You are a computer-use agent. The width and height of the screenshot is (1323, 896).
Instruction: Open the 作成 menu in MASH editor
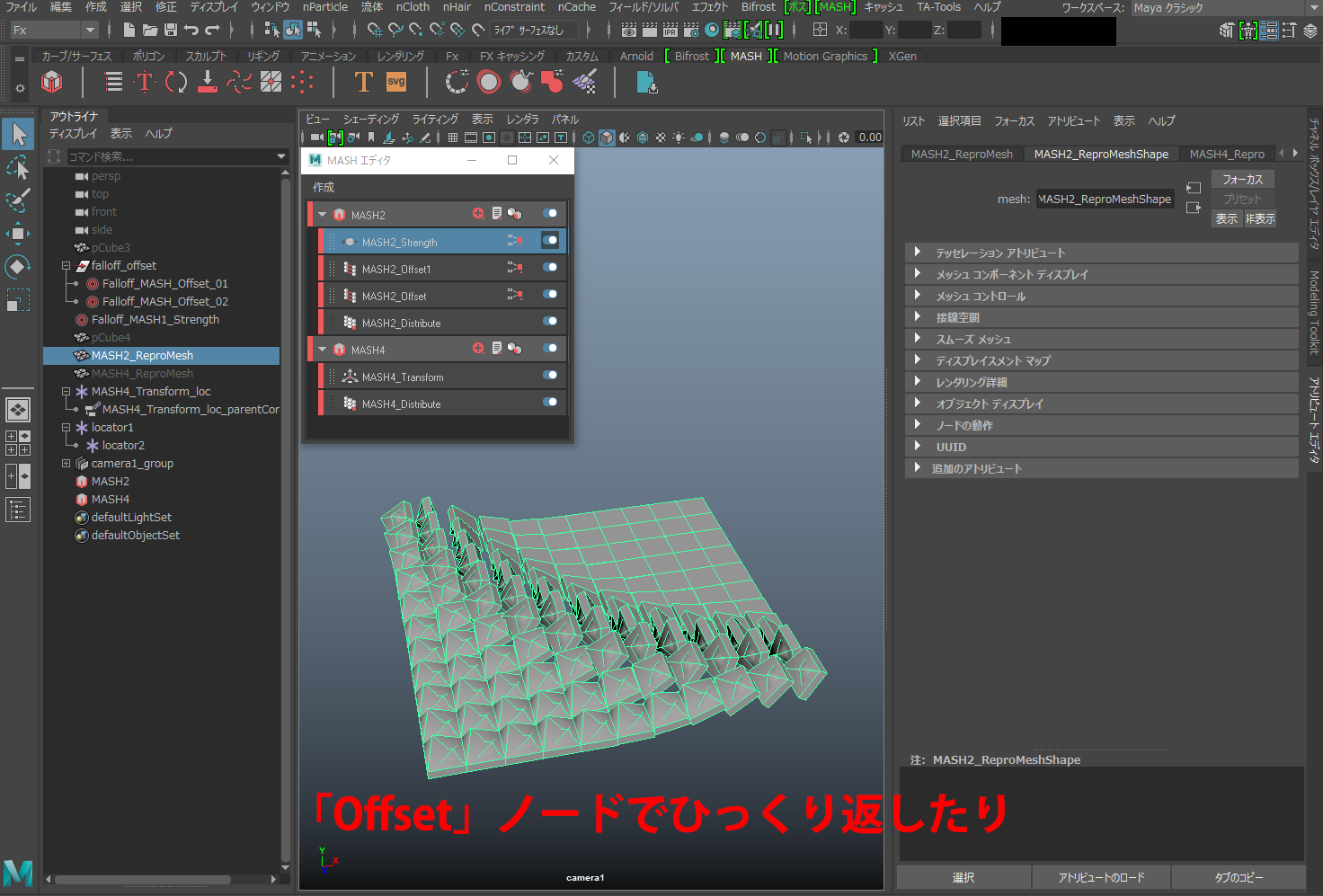tap(324, 187)
